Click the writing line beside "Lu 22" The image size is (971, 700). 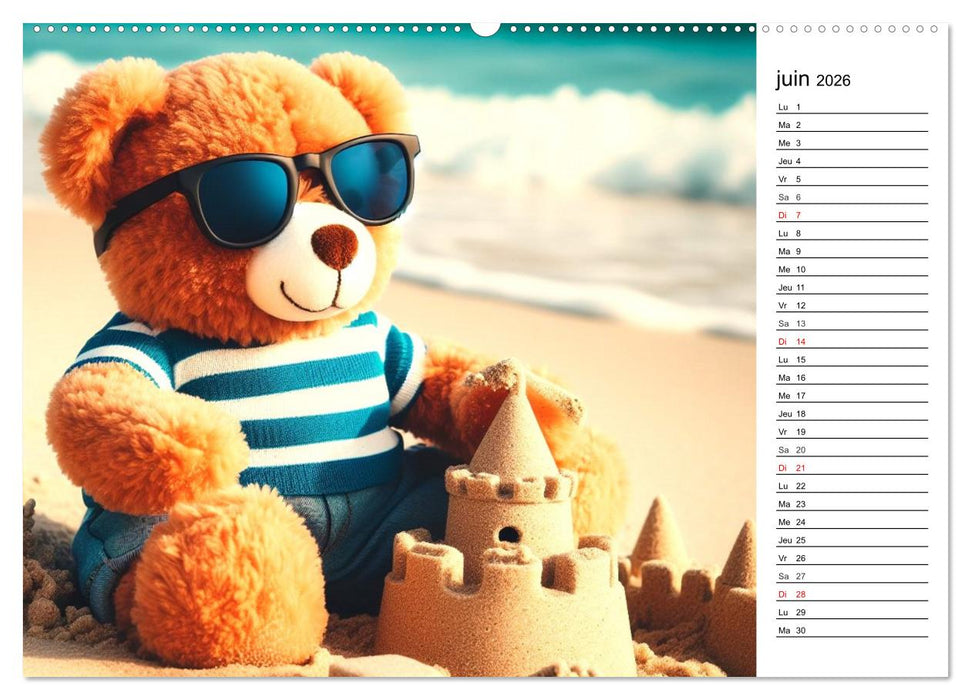click(x=880, y=486)
